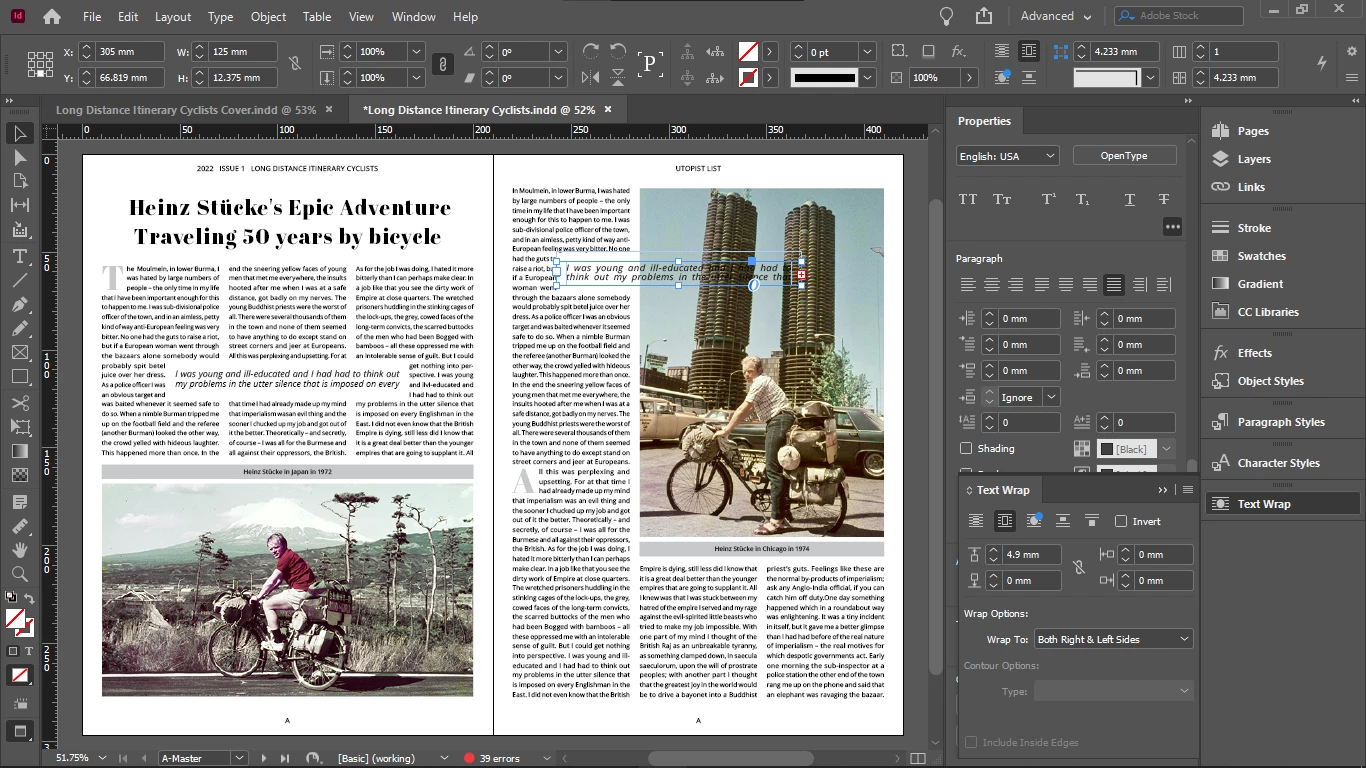The width and height of the screenshot is (1366, 768).
Task: Pick the Zoom tool magnifier
Action: pos(20,574)
